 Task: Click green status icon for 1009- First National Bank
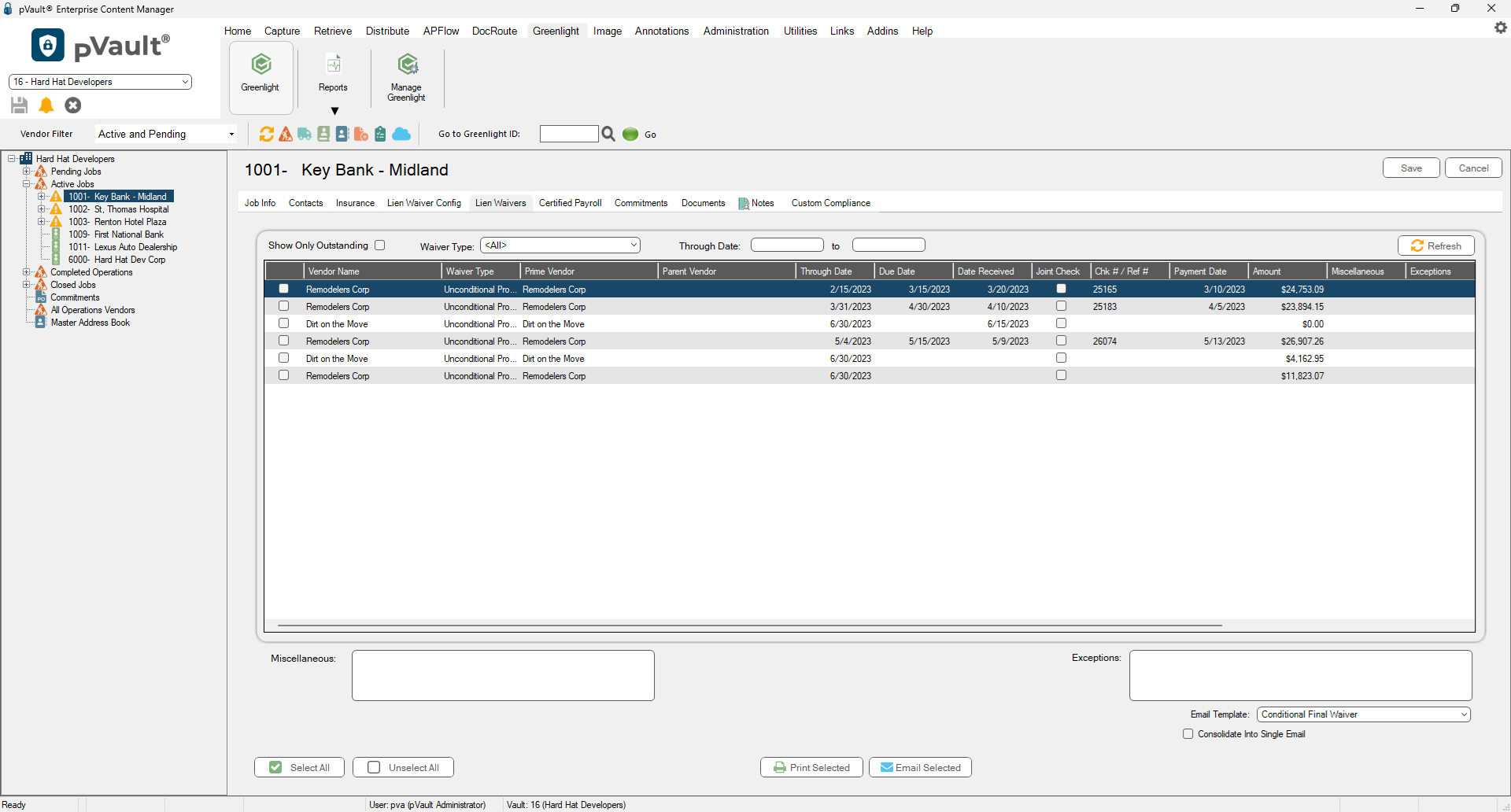point(56,234)
